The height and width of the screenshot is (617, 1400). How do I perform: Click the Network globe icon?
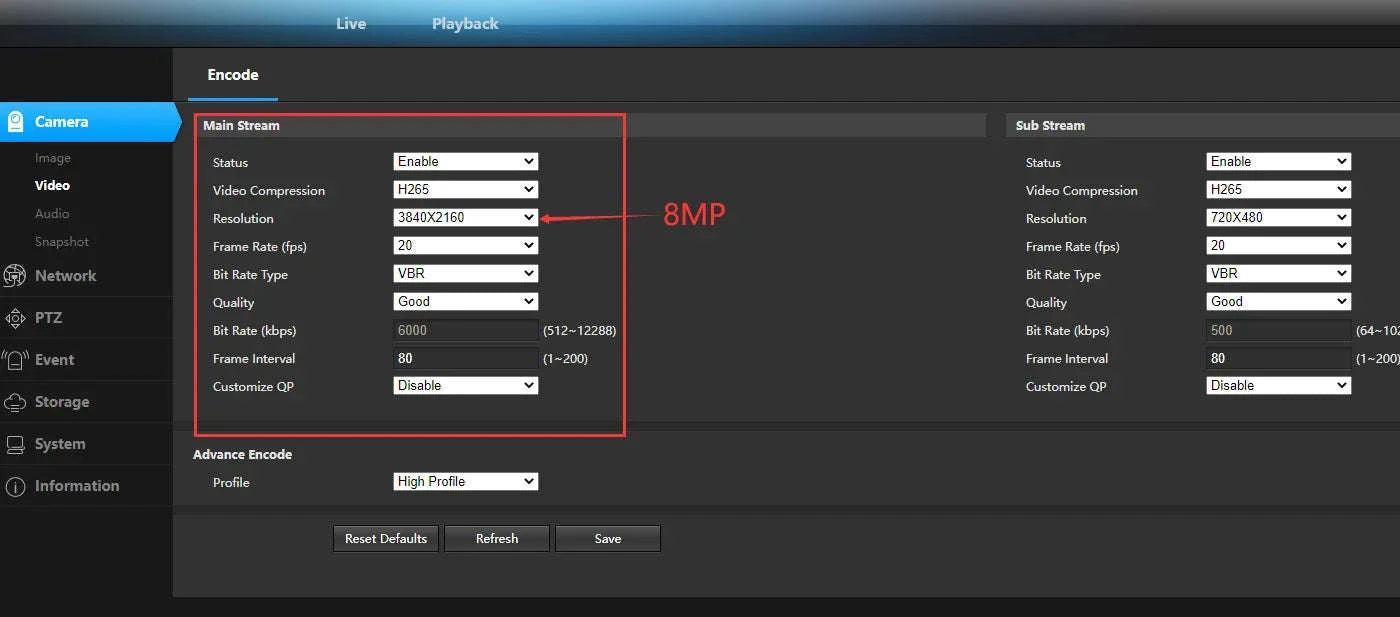(15, 276)
